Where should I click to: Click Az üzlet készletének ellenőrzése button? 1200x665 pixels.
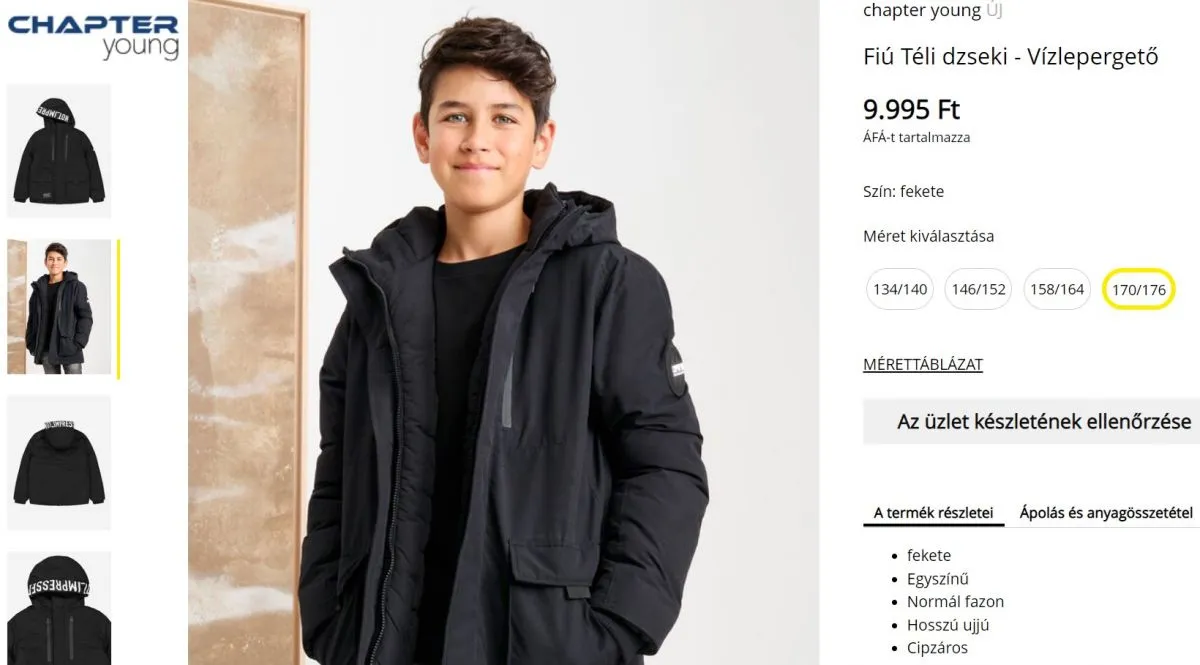(x=1032, y=422)
